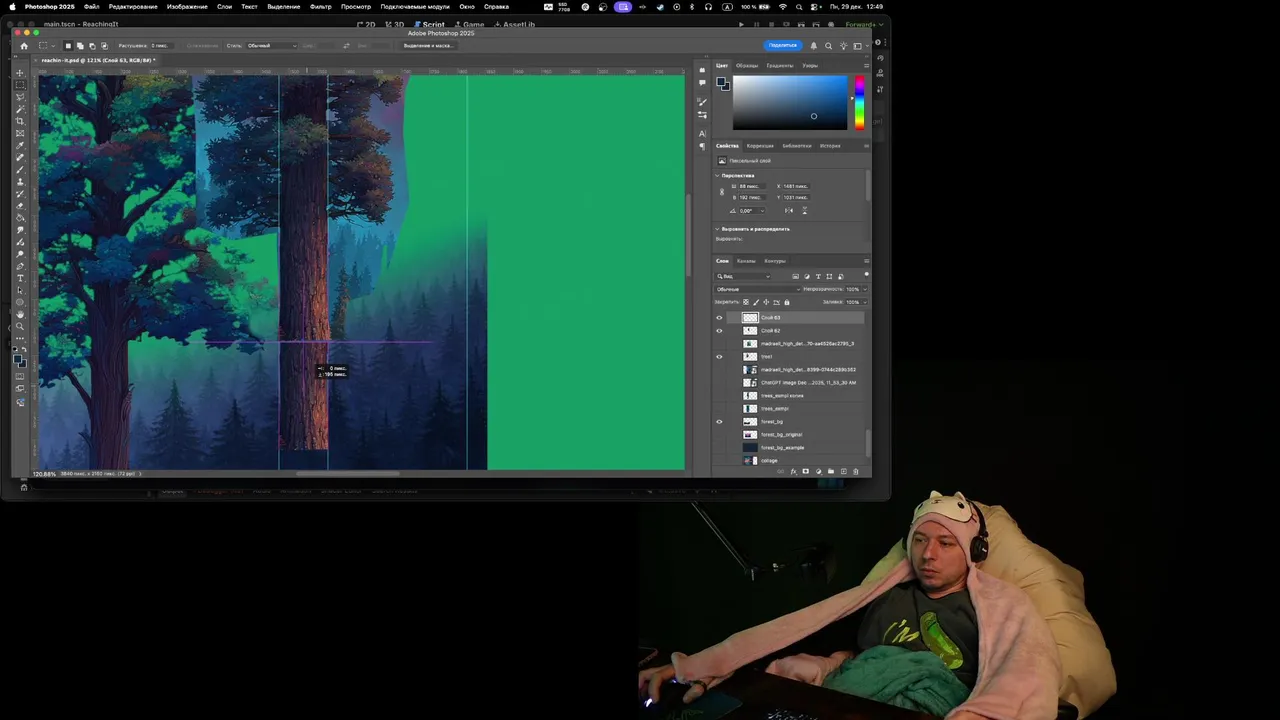Click the Create new layer icon
This screenshot has height=720, width=1280.
(843, 471)
